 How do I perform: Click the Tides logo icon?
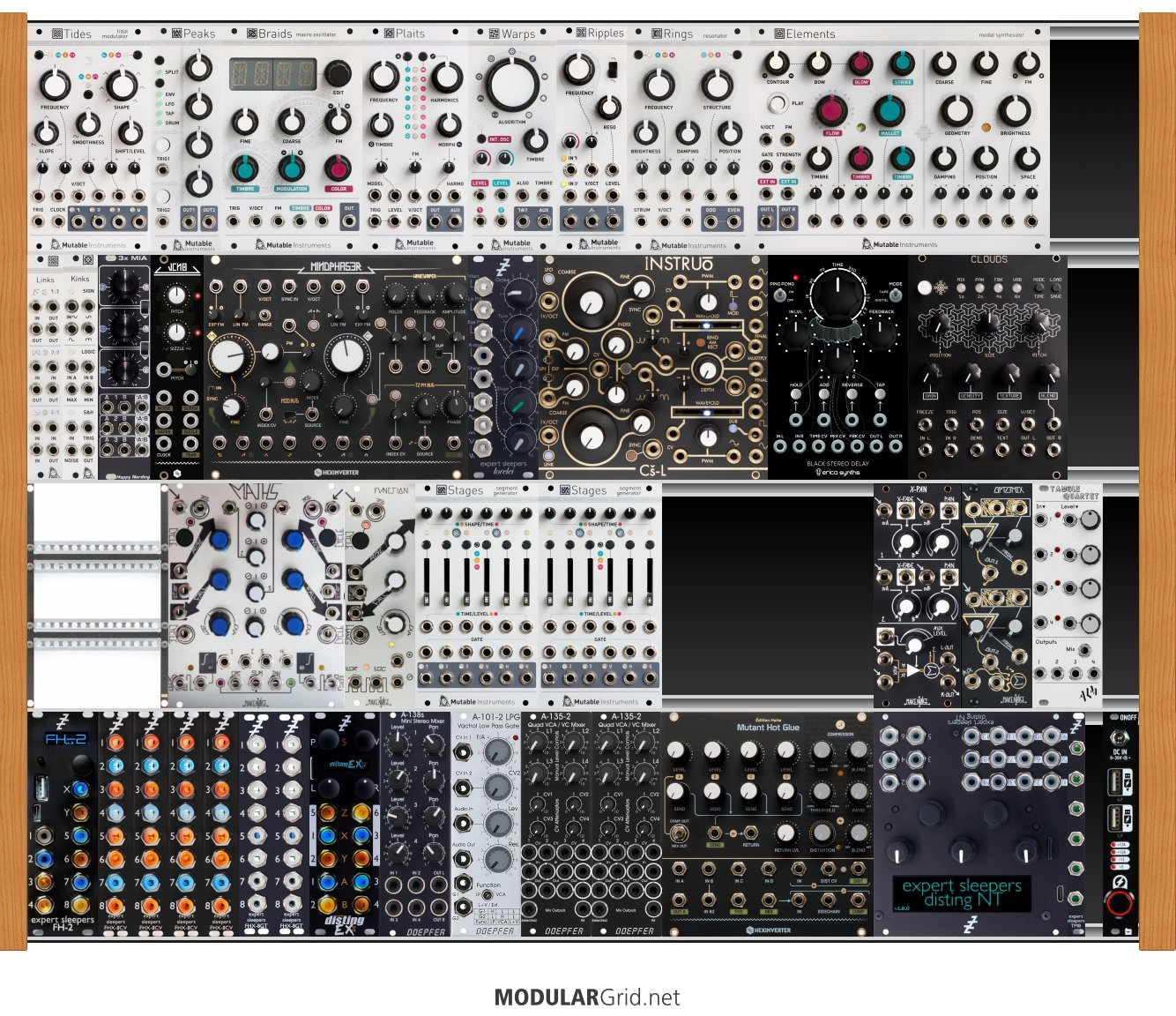[x=57, y=34]
